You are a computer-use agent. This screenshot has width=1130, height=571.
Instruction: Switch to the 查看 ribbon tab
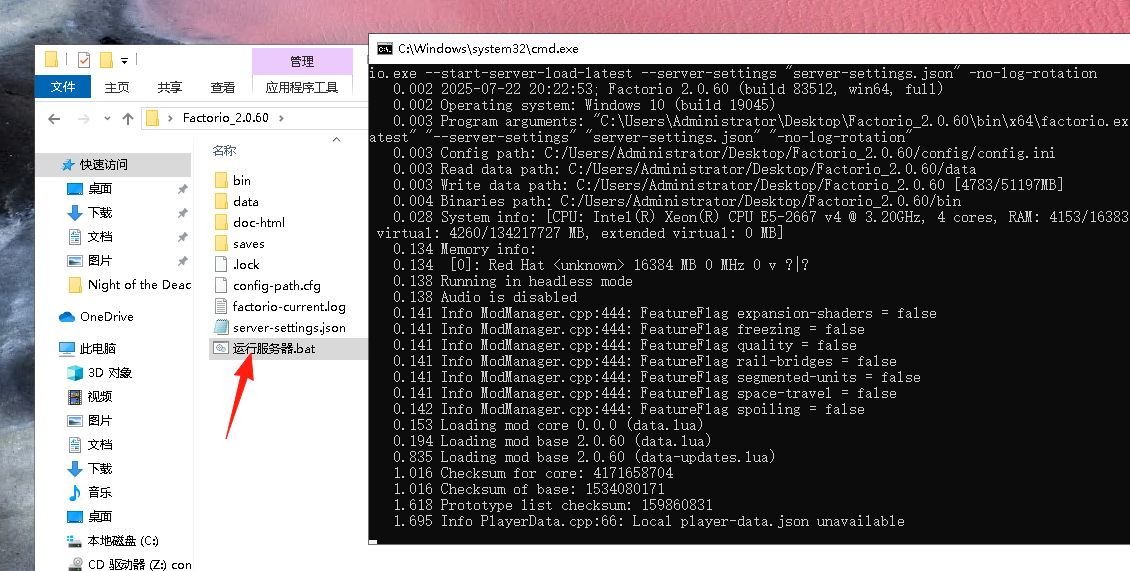(223, 87)
